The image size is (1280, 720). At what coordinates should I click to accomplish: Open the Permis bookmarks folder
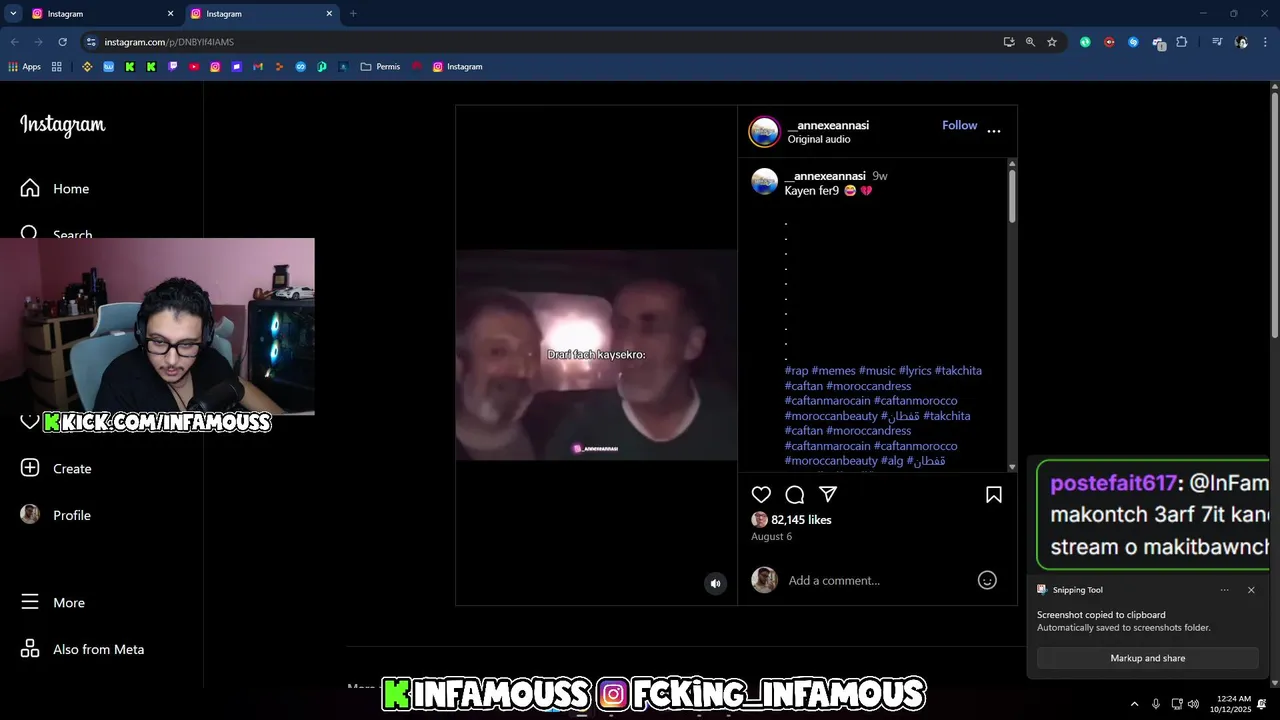(x=380, y=67)
